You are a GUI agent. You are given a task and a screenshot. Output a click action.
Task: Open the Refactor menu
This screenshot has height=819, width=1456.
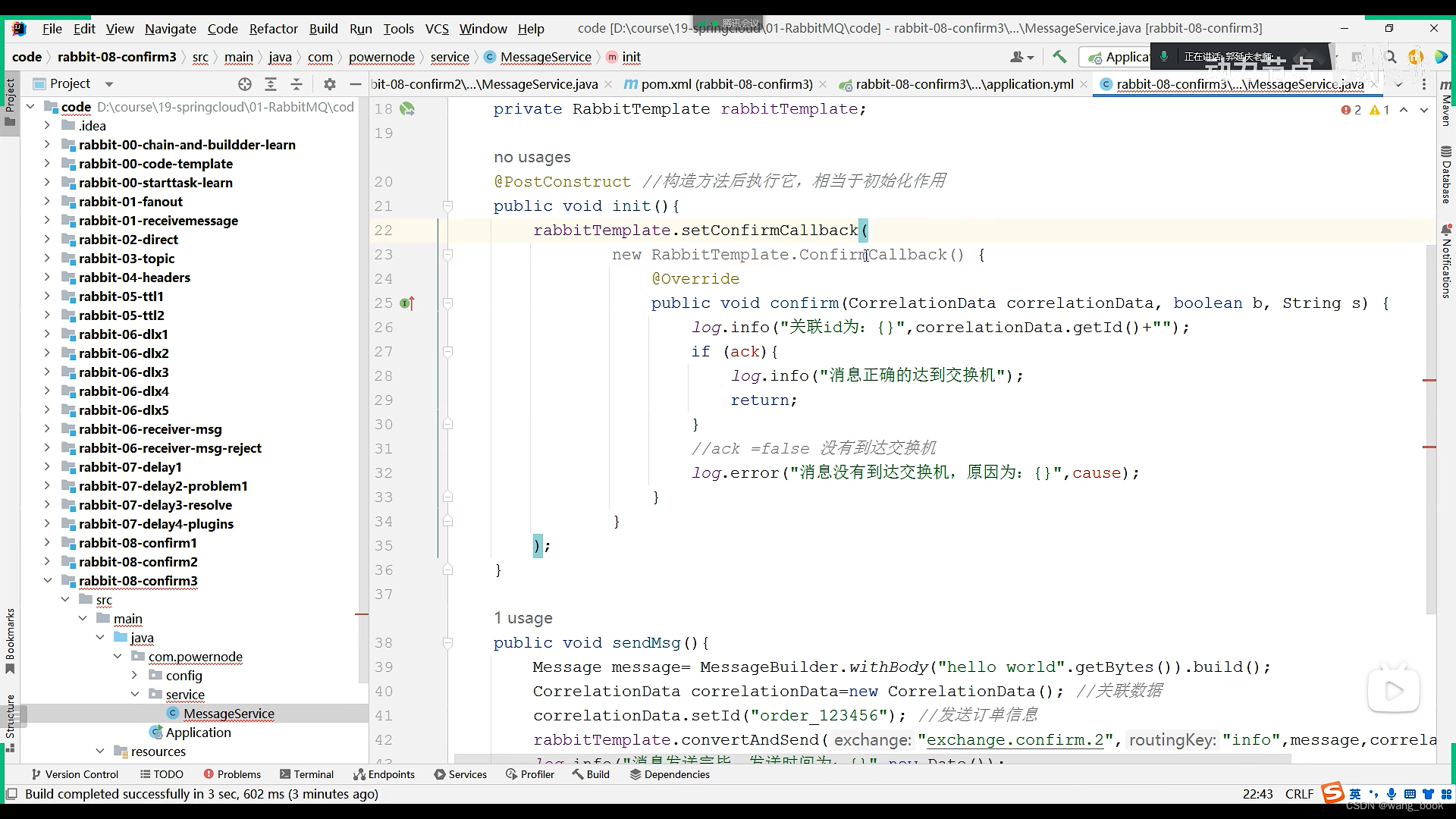tap(273, 29)
